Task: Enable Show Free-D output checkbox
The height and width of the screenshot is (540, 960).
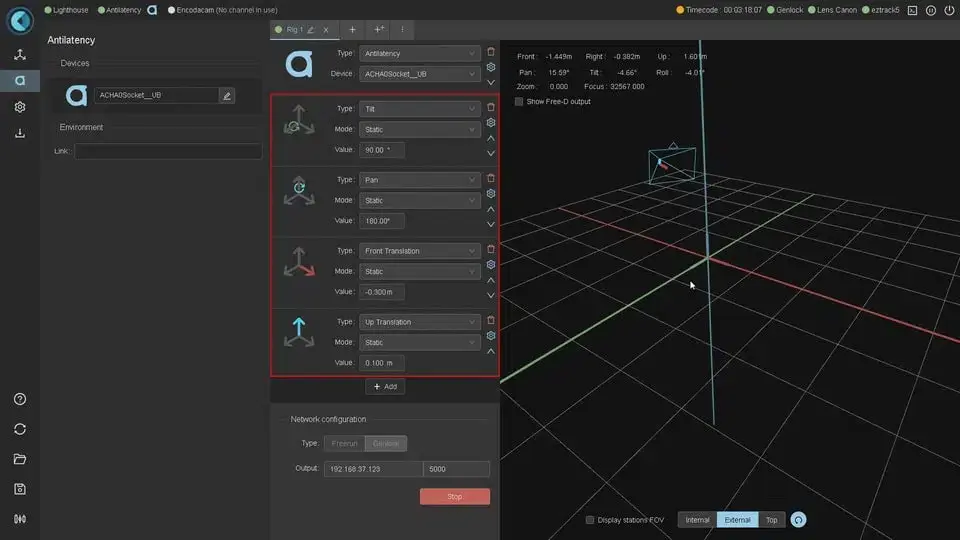Action: [519, 102]
